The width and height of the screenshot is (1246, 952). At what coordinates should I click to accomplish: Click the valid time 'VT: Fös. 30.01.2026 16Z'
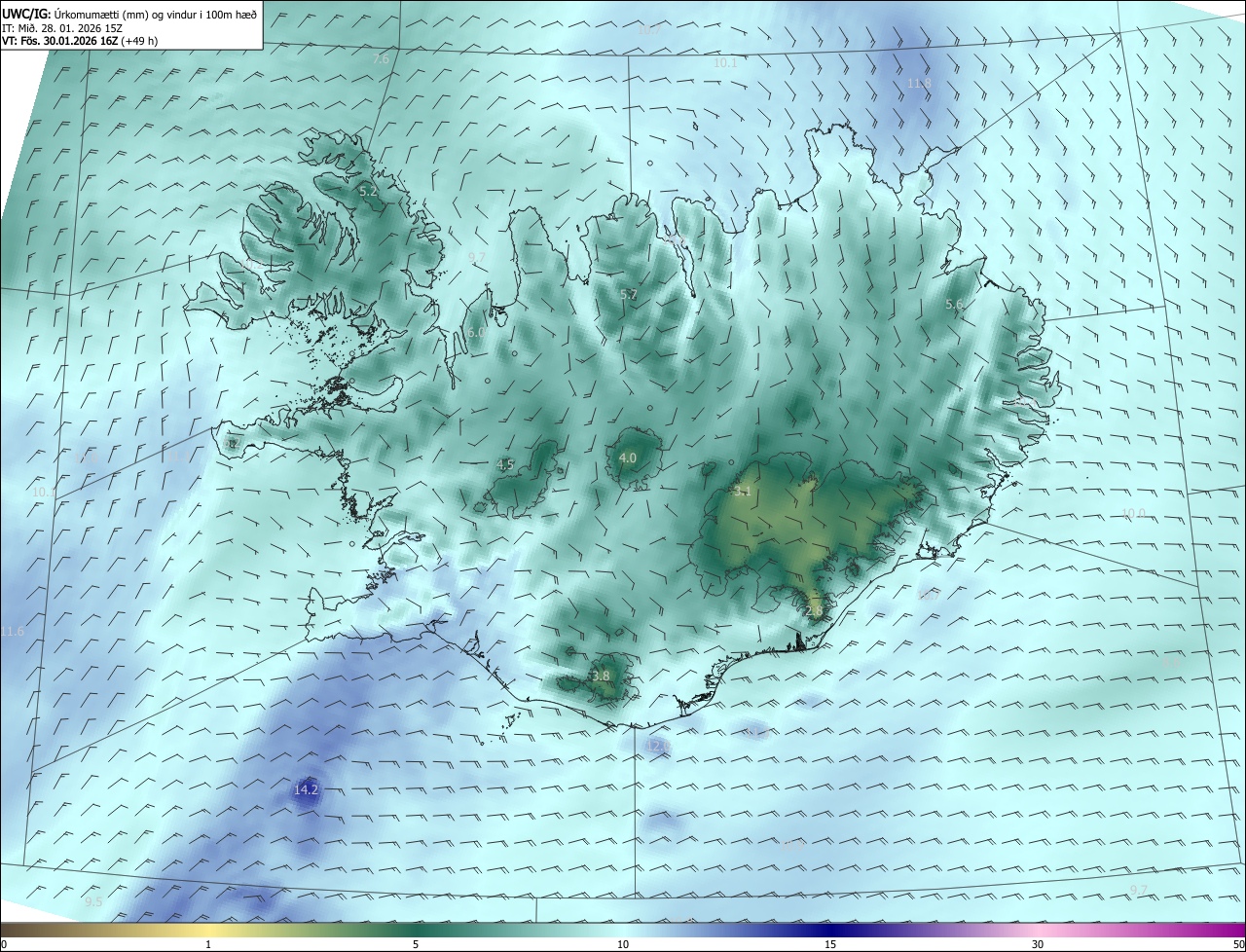62,41
